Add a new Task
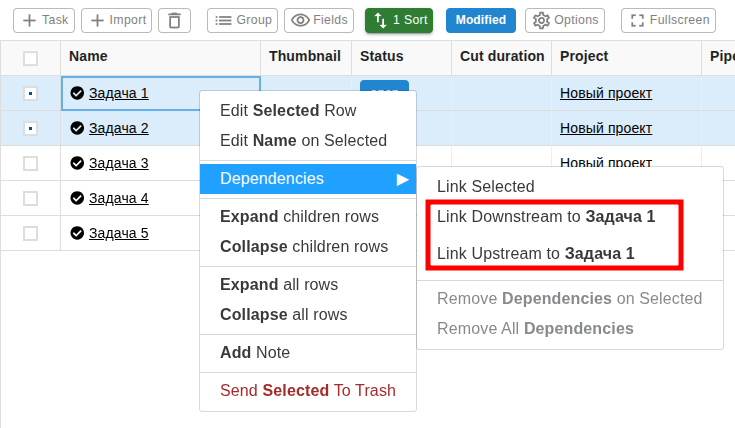The height and width of the screenshot is (428, 735). [x=43, y=20]
